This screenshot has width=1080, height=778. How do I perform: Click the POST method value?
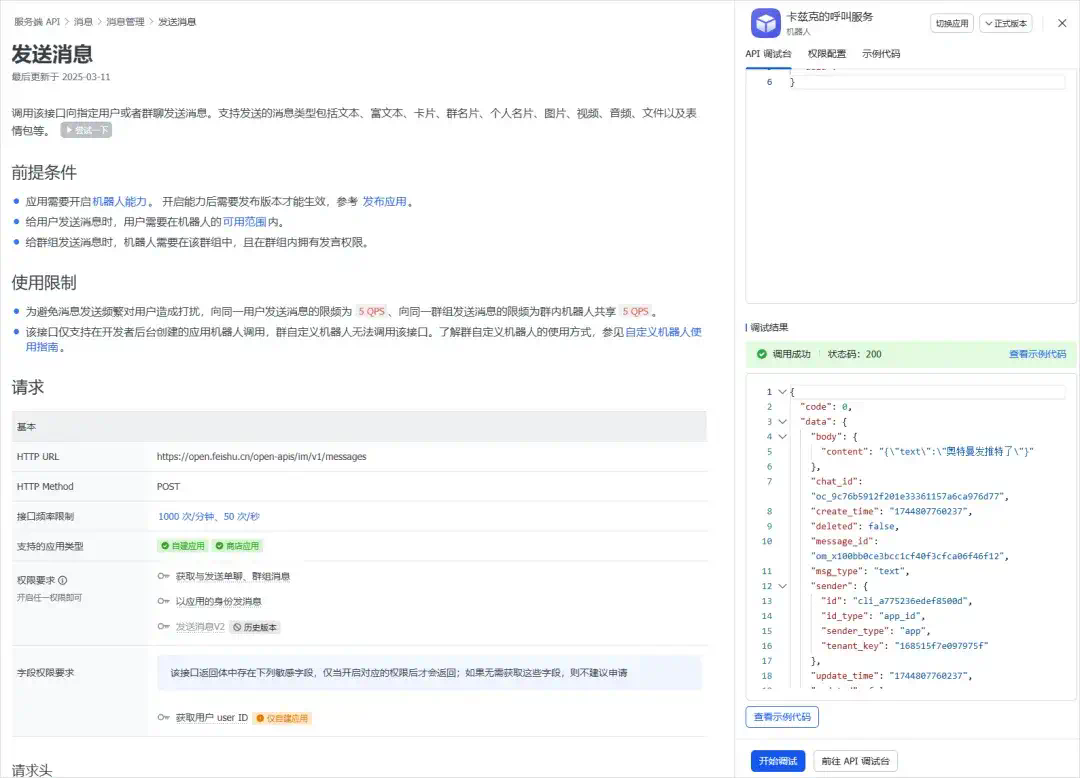point(168,487)
